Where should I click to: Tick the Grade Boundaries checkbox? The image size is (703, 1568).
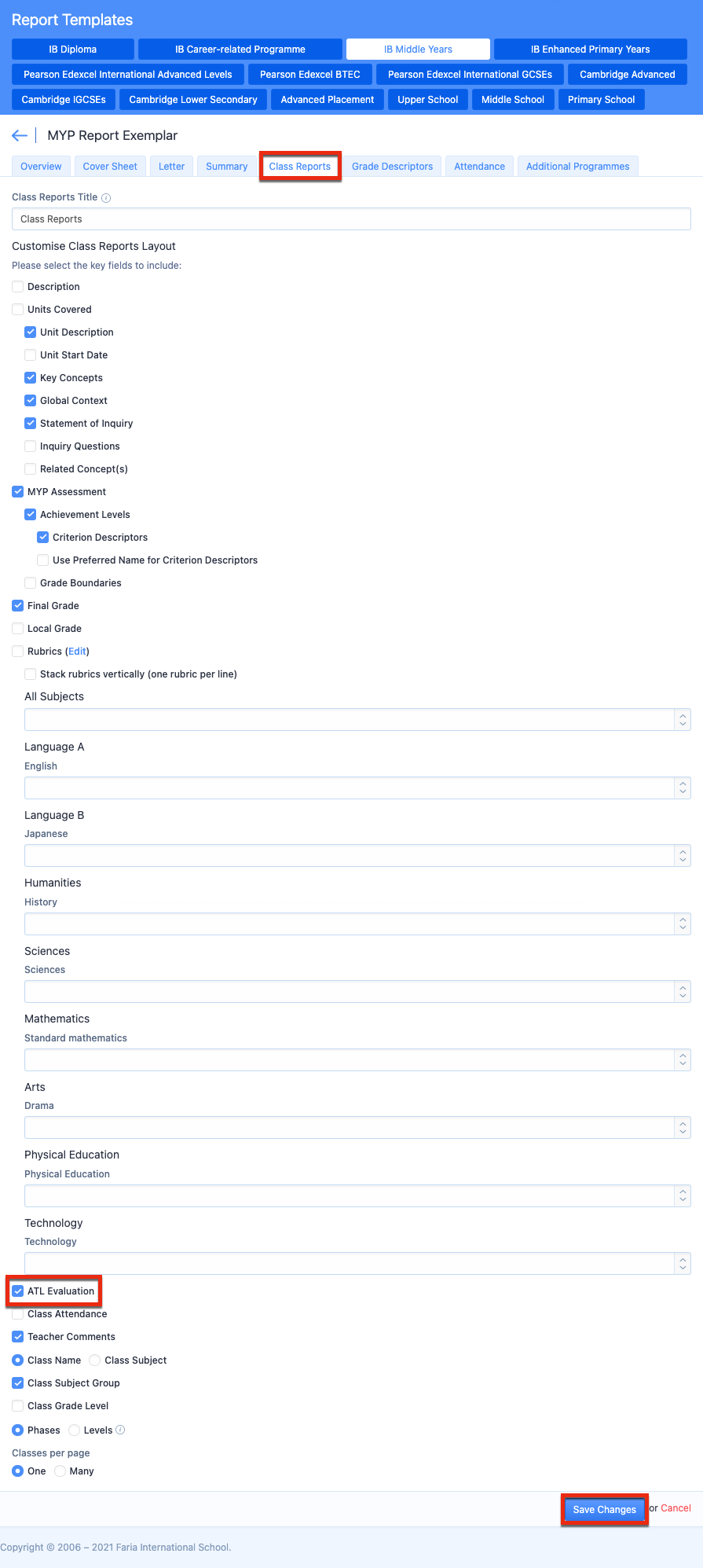30,583
